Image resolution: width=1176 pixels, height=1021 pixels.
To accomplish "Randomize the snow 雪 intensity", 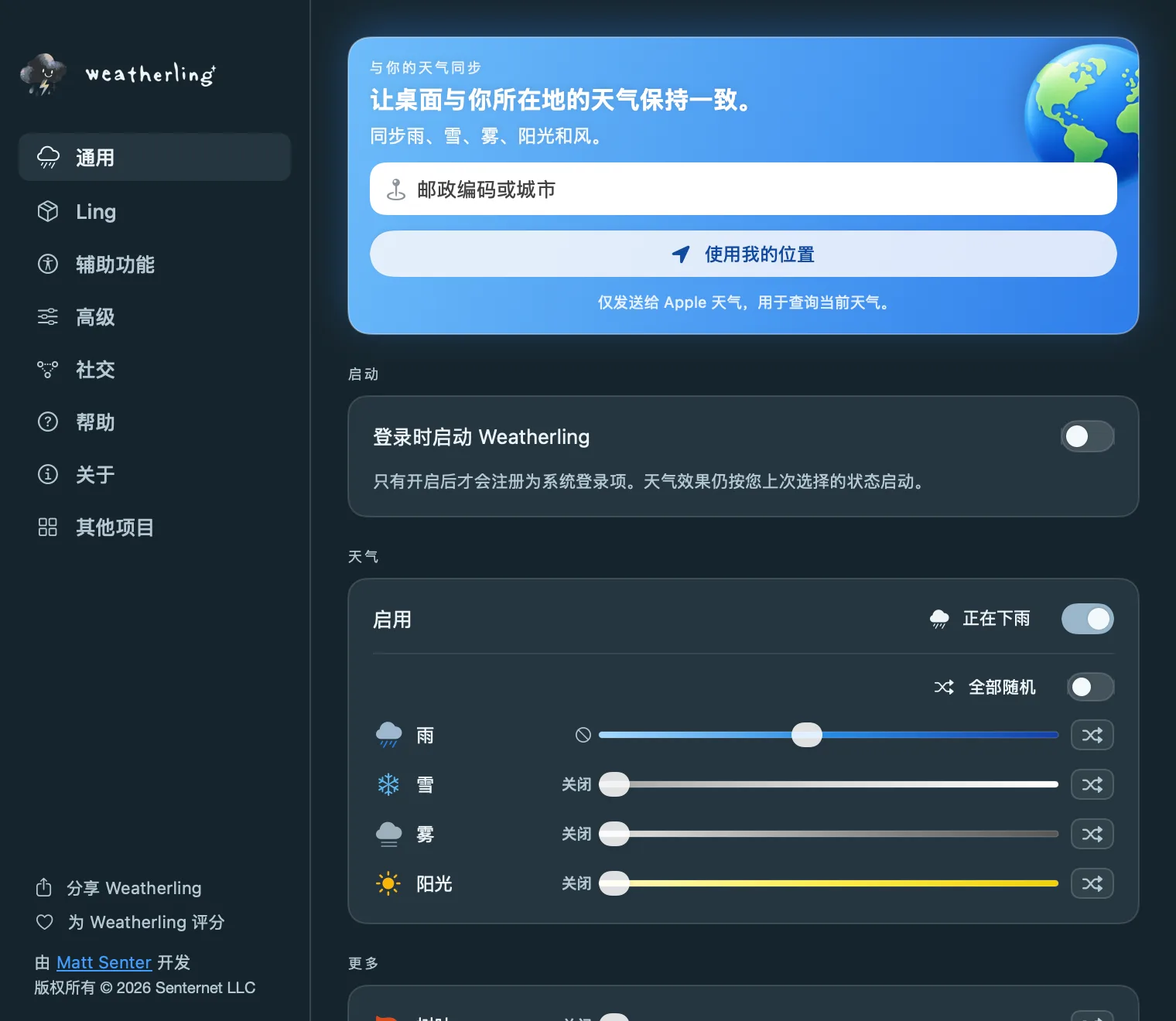I will coord(1092,784).
